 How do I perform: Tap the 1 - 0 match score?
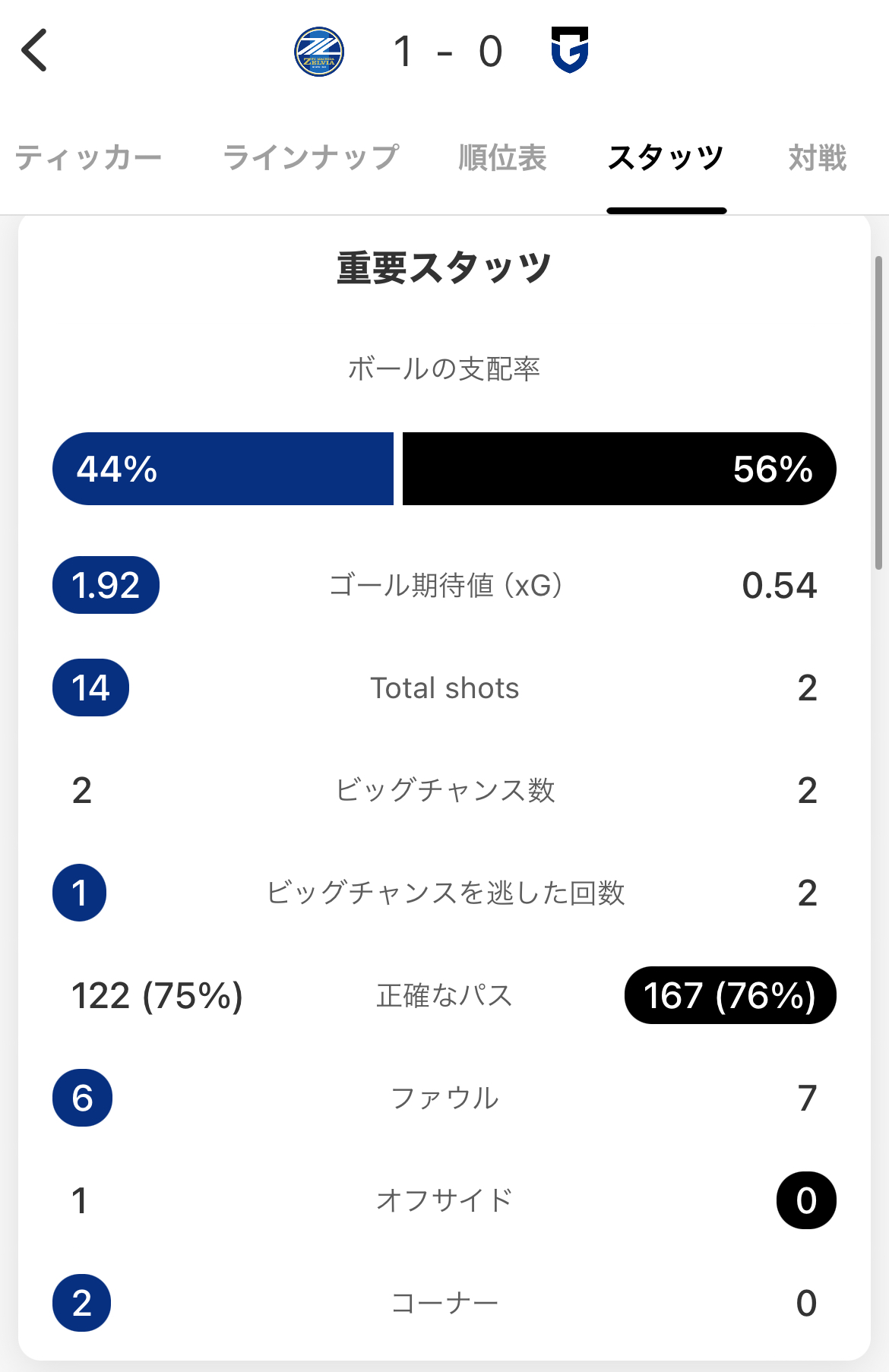[448, 52]
